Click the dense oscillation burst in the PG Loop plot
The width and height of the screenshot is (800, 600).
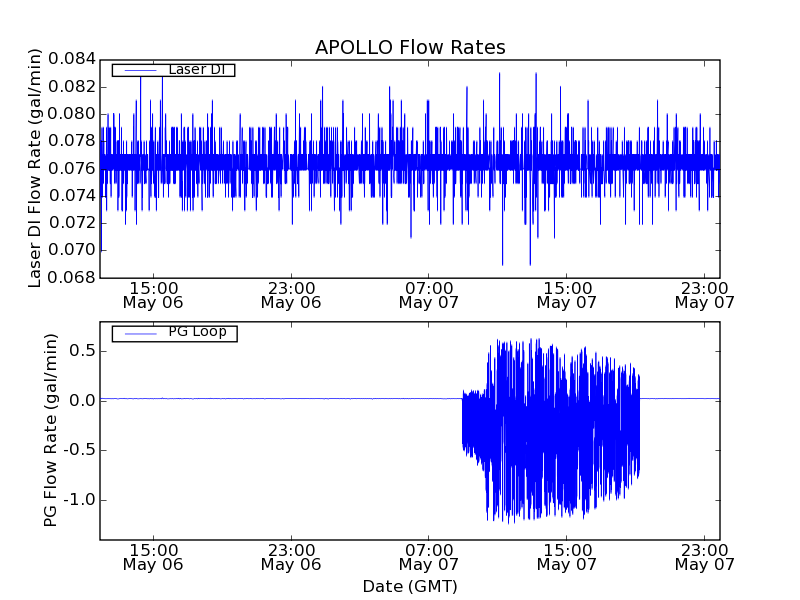click(x=550, y=430)
